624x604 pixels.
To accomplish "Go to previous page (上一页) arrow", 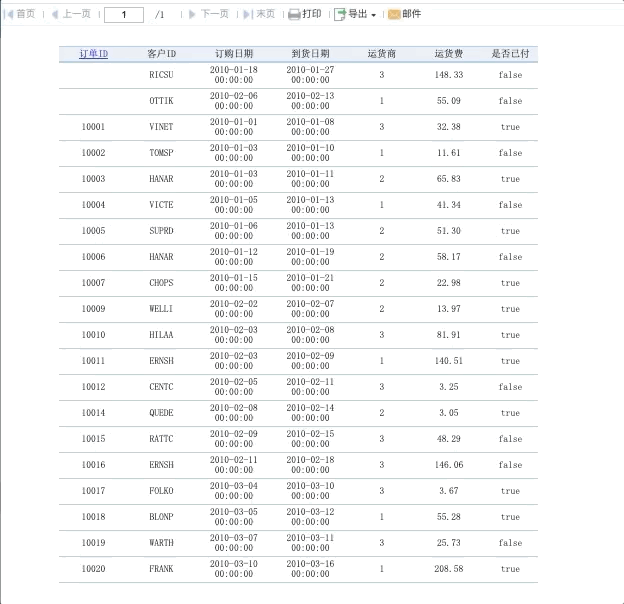I will point(55,15).
